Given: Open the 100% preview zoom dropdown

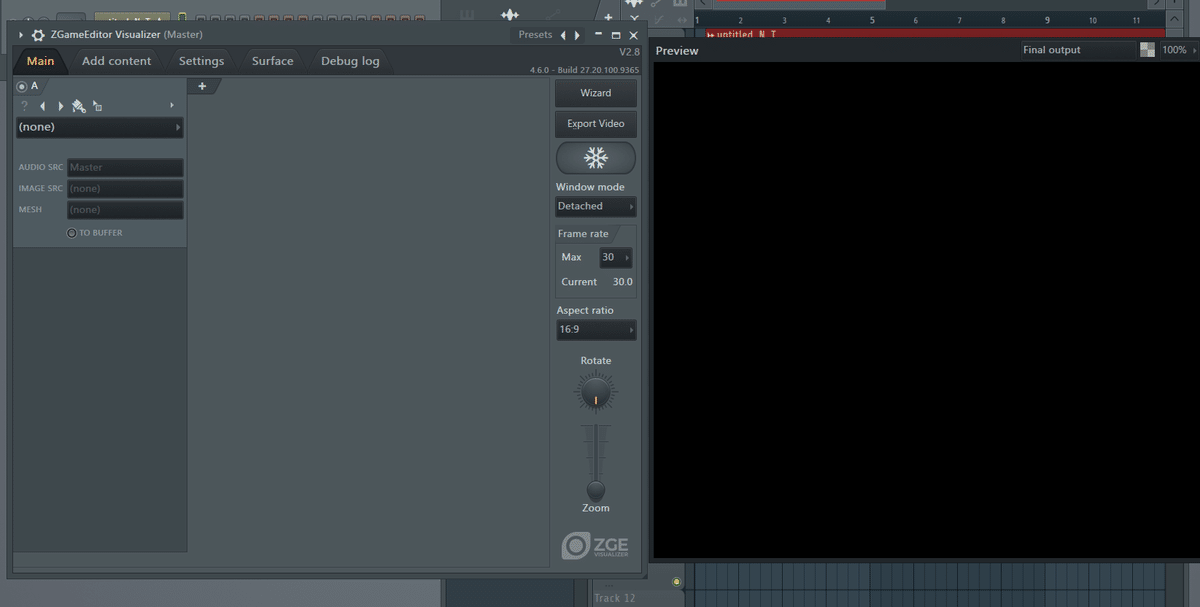Looking at the screenshot, I should click(1179, 50).
